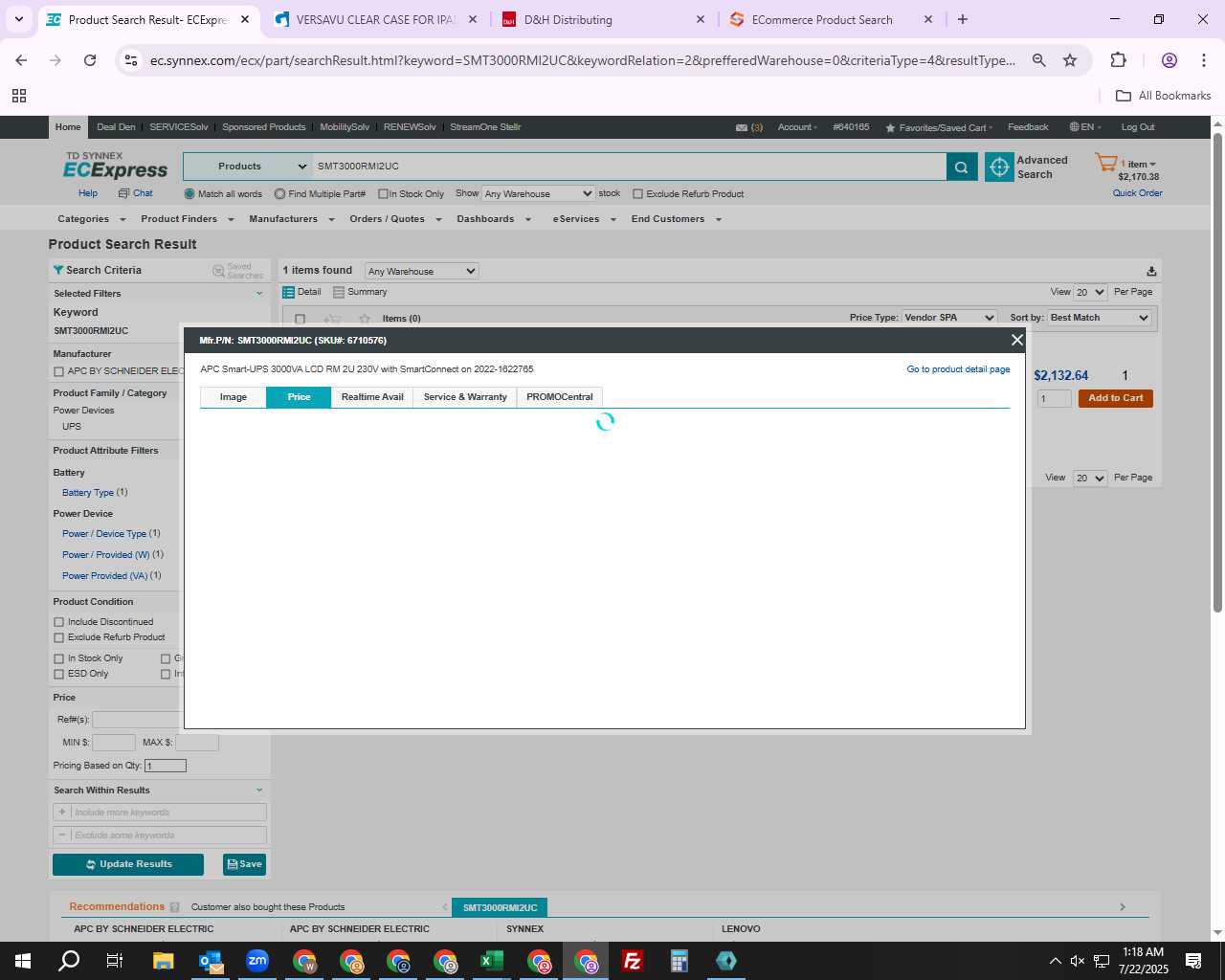Bookmark this page with star icon
This screenshot has width=1225, height=980.
1070,60
